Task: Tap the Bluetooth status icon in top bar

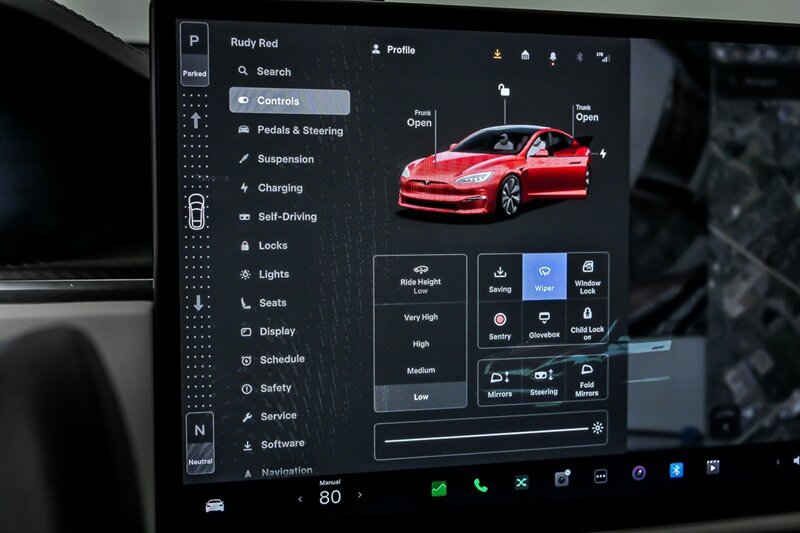Action: click(579, 57)
